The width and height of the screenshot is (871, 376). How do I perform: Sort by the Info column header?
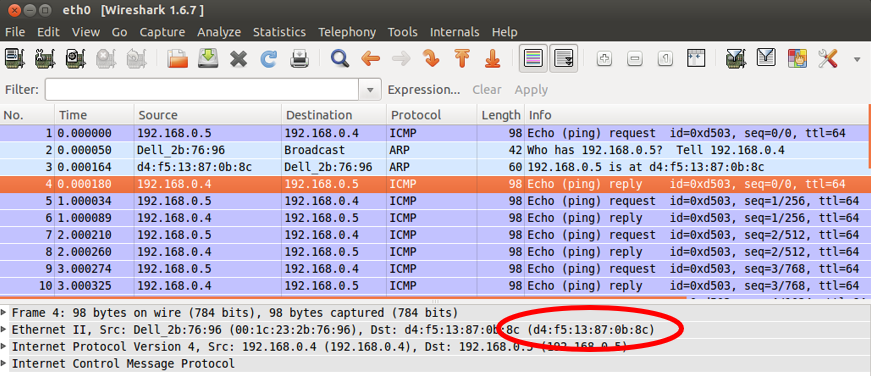697,115
